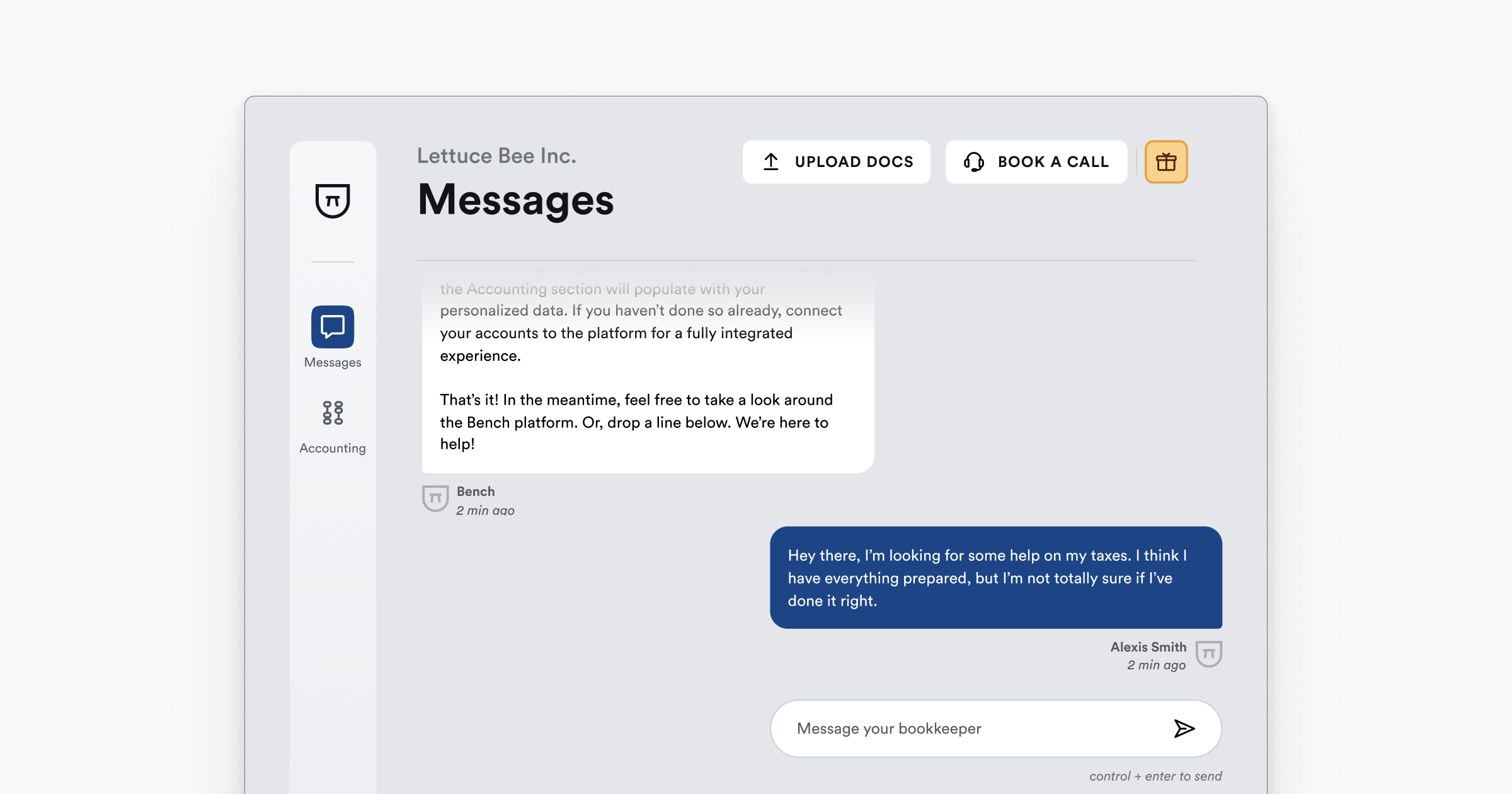This screenshot has height=794, width=1512.
Task: Select the Accounting sidebar label
Action: (333, 448)
